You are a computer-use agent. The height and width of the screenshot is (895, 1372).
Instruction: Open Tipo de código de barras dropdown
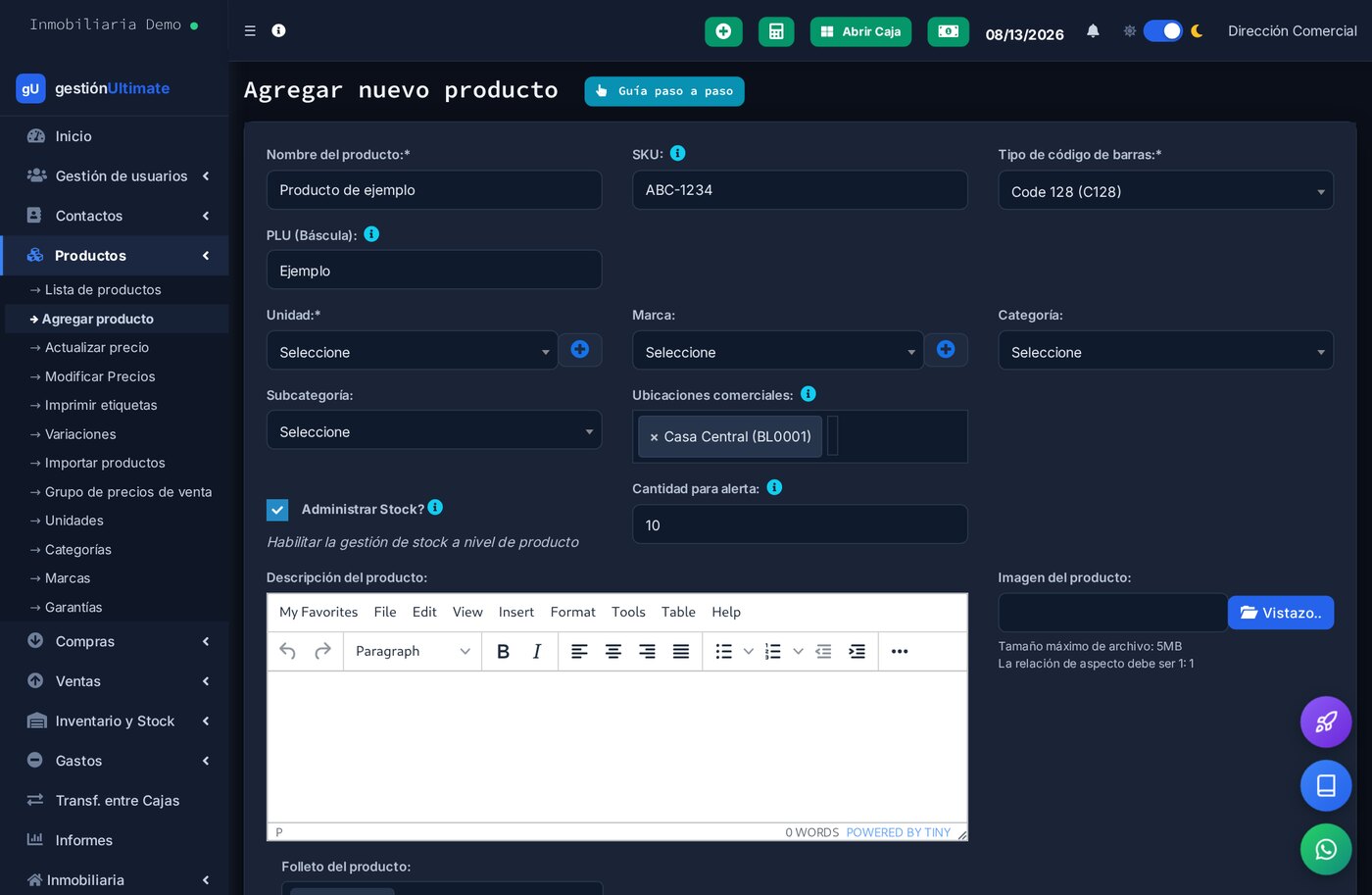tap(1165, 191)
